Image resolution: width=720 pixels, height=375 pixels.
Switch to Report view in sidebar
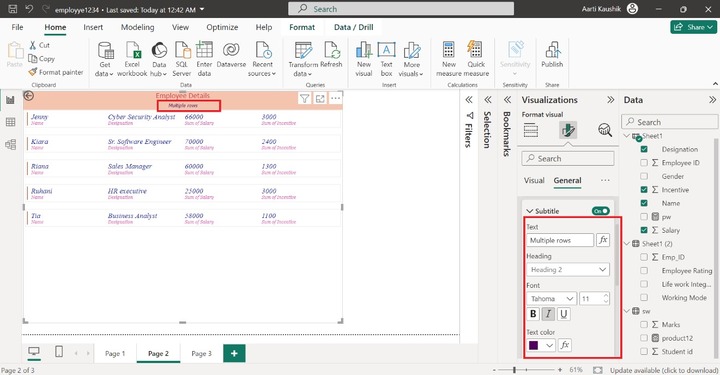11,100
